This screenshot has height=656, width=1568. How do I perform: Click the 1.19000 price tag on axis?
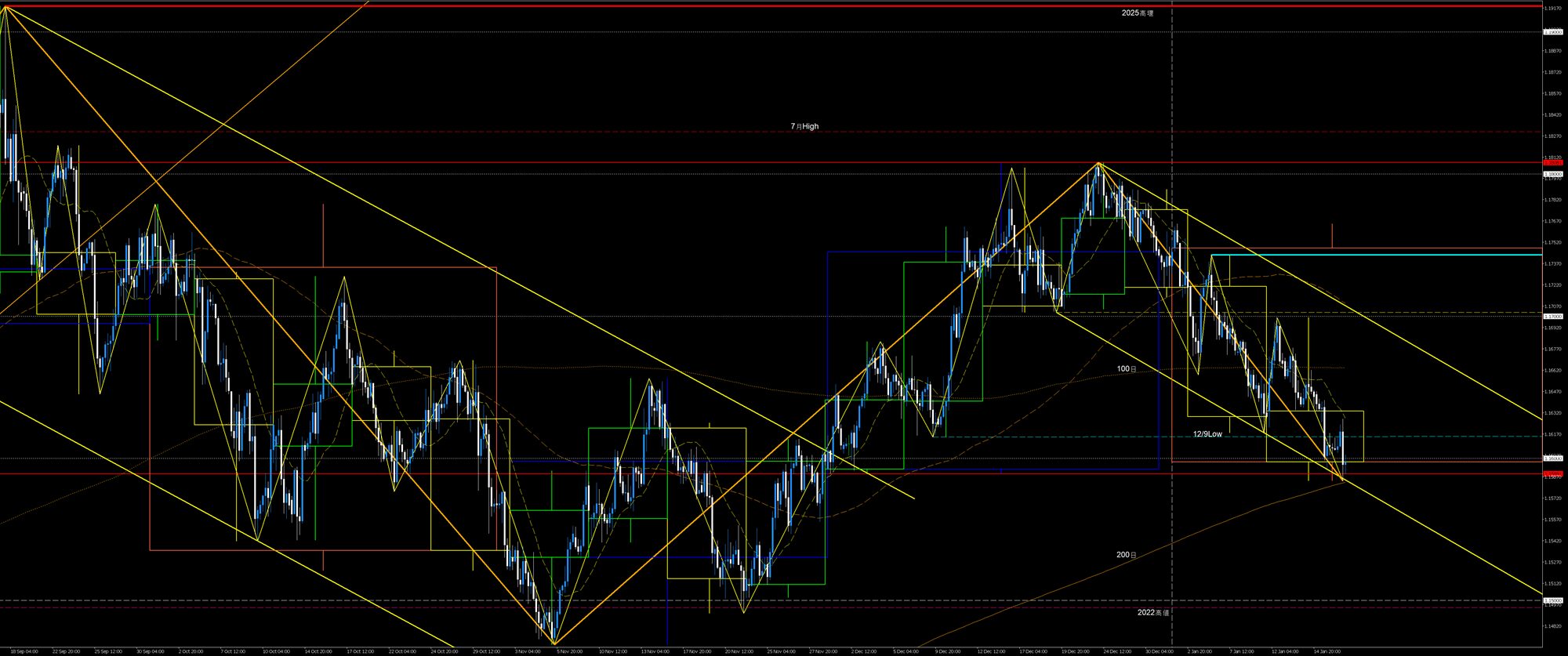1552,32
